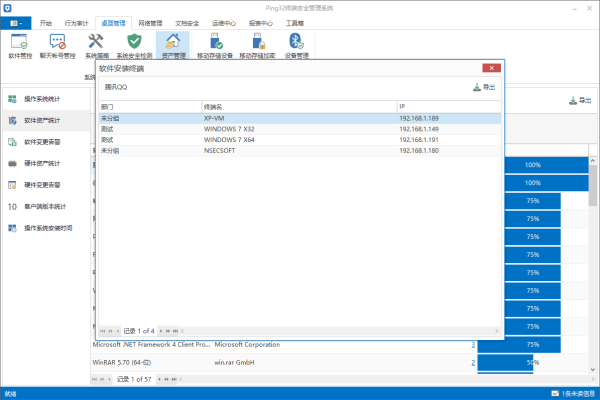
Task: Go to next record in dialog pager
Action: (x=161, y=331)
